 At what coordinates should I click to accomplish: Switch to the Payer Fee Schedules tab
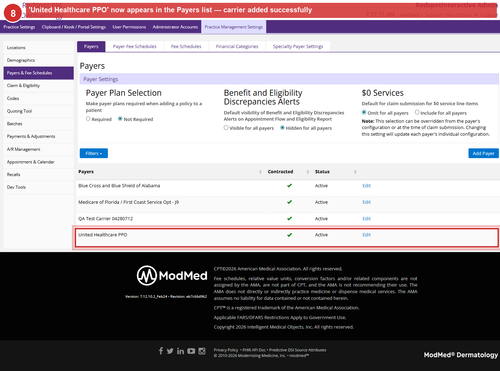click(x=135, y=47)
